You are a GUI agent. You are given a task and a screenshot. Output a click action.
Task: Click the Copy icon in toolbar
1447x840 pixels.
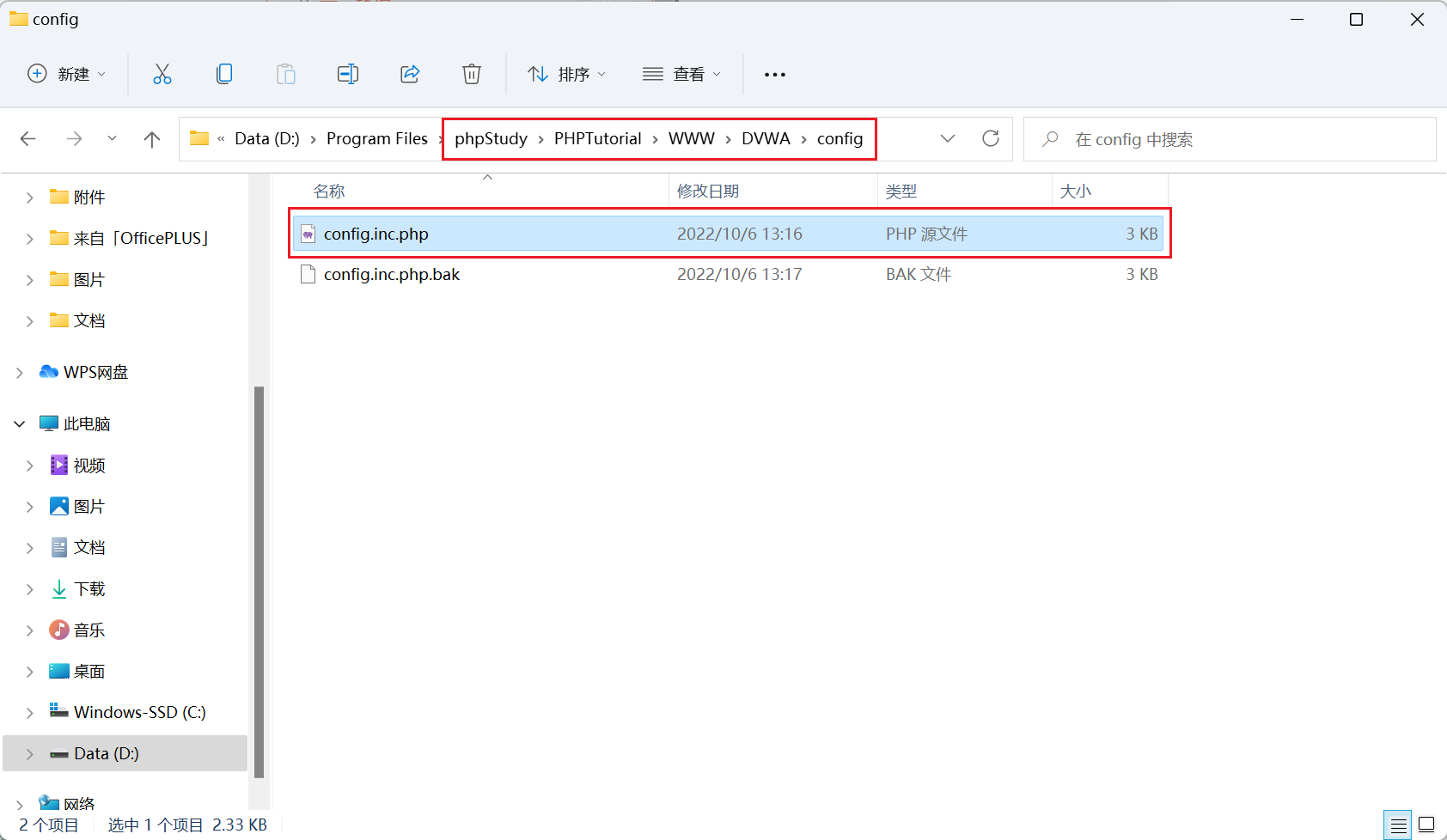224,74
